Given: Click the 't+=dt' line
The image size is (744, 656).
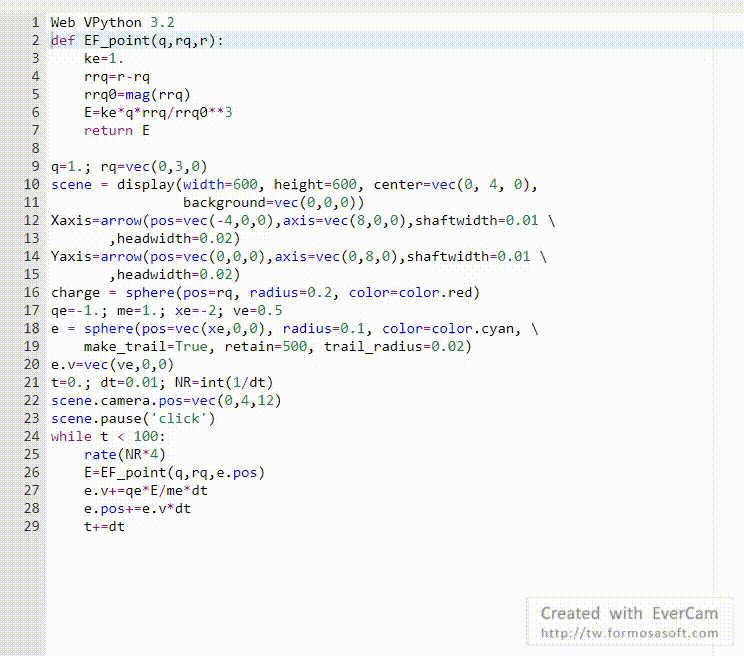Looking at the screenshot, I should coord(104,527).
